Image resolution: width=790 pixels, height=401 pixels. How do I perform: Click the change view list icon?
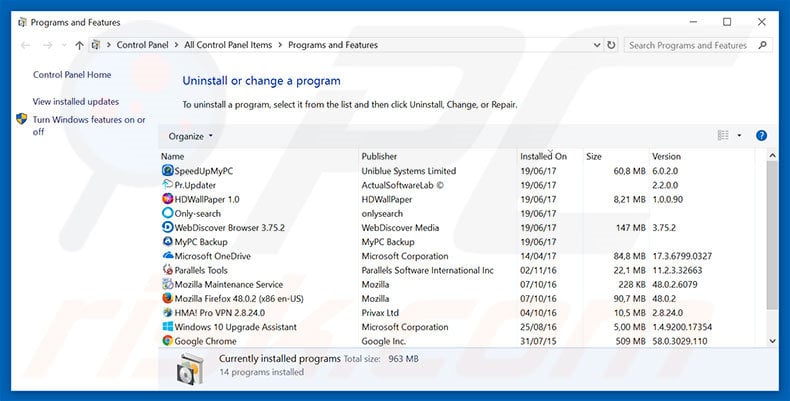[x=723, y=135]
